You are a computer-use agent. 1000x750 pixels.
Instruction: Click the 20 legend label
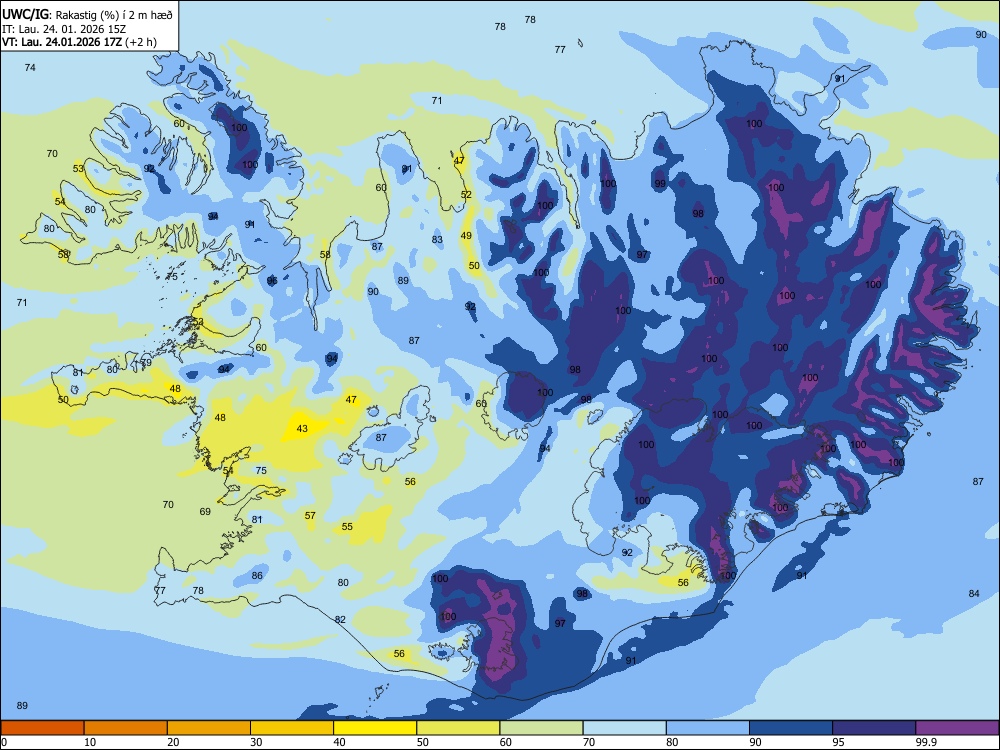(173, 742)
